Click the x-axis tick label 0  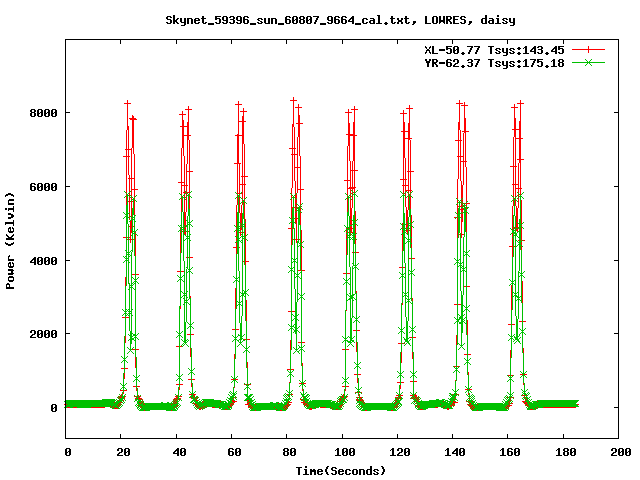click(x=68, y=452)
